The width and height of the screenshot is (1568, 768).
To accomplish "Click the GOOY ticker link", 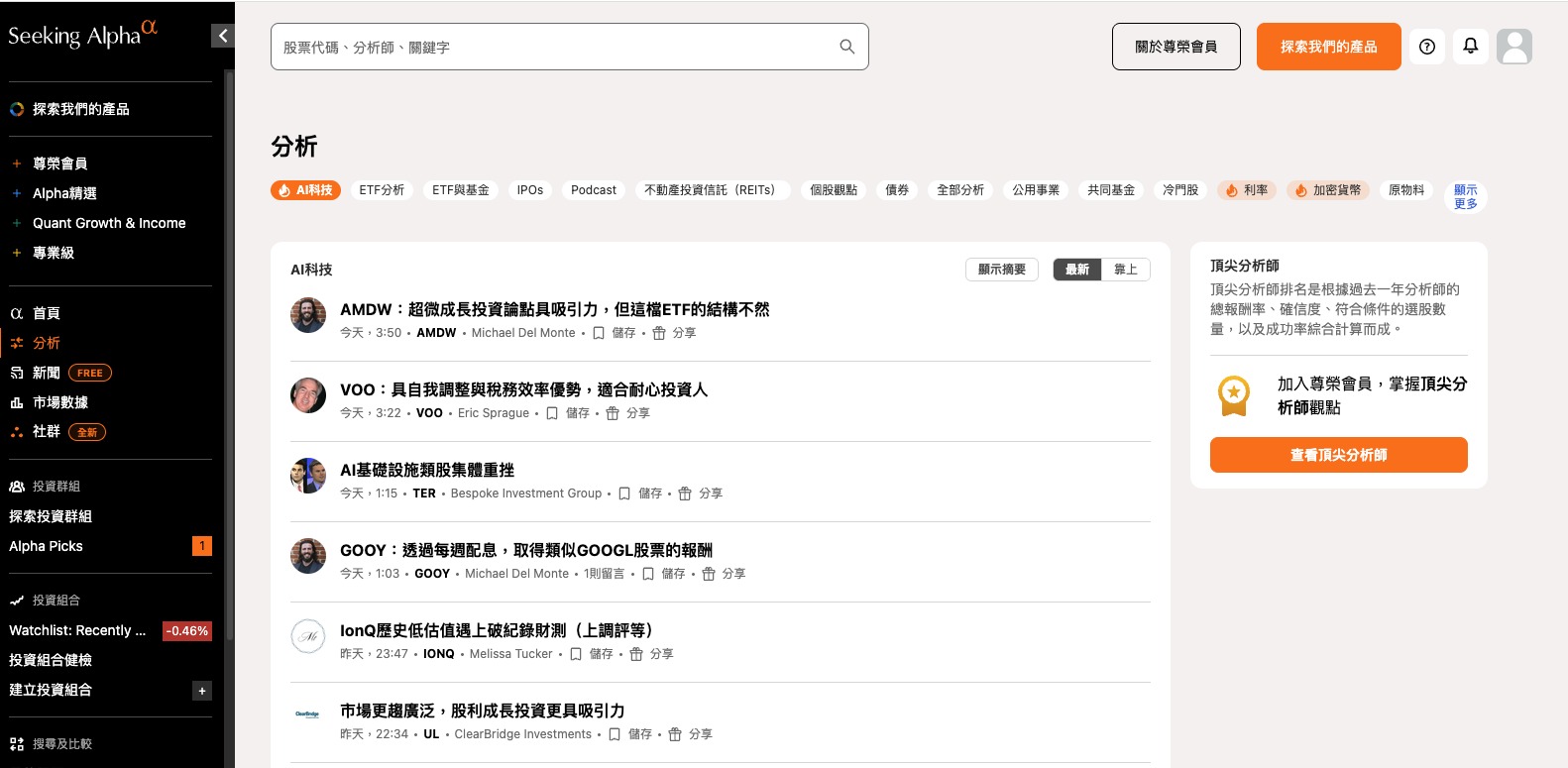I will pos(432,574).
